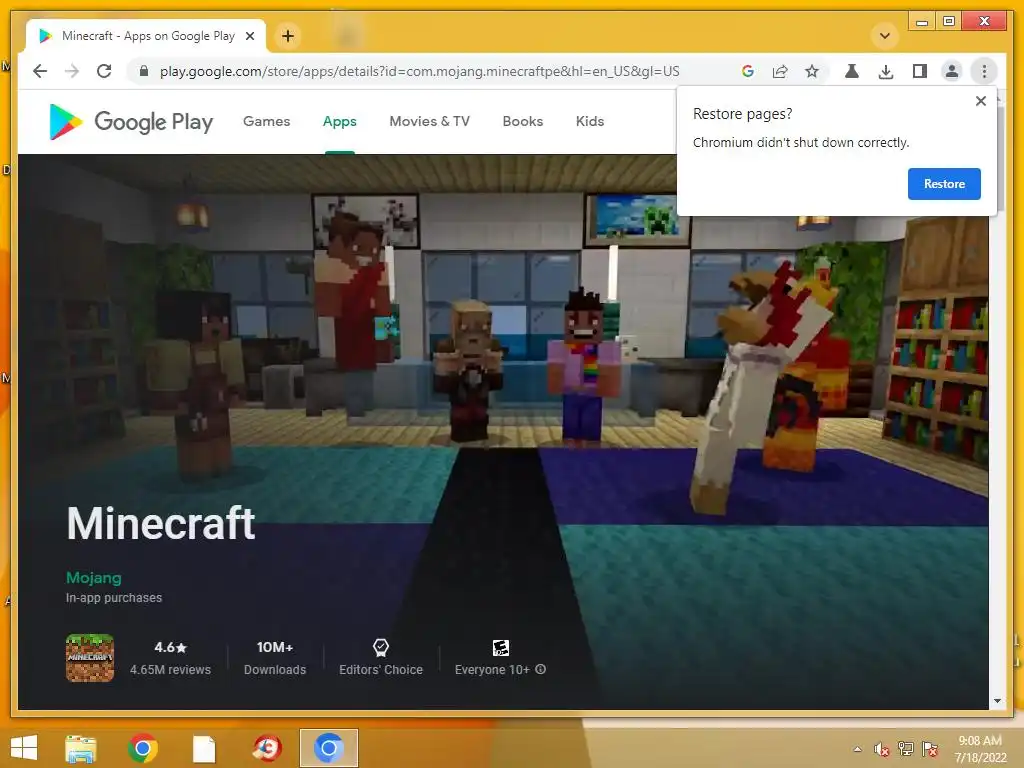1024x768 pixels.
Task: Click the muted volume tray icon
Action: click(x=882, y=749)
